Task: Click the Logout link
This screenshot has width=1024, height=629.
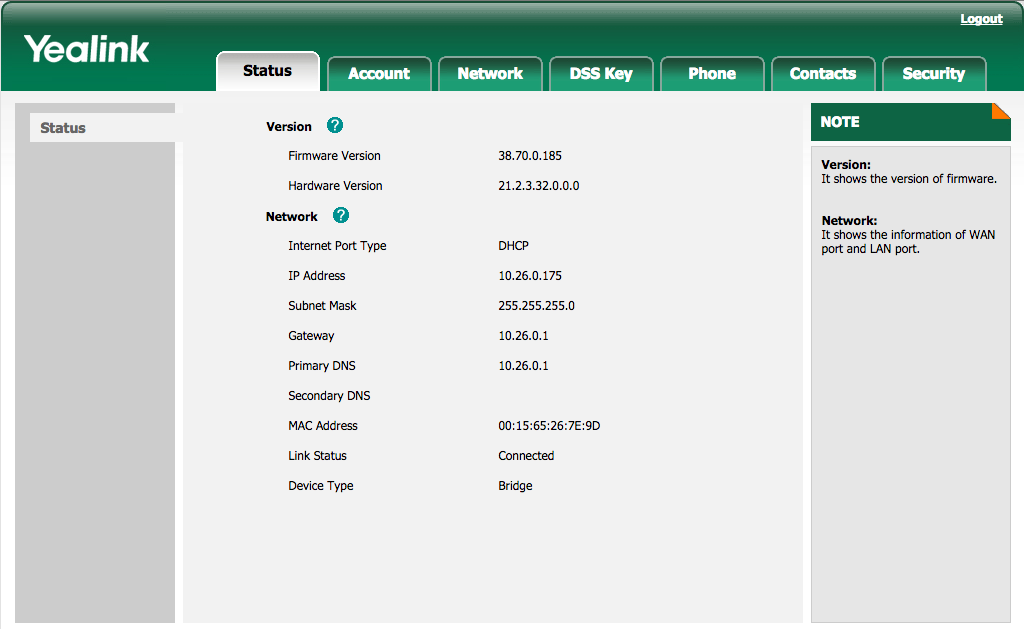Action: point(981,19)
